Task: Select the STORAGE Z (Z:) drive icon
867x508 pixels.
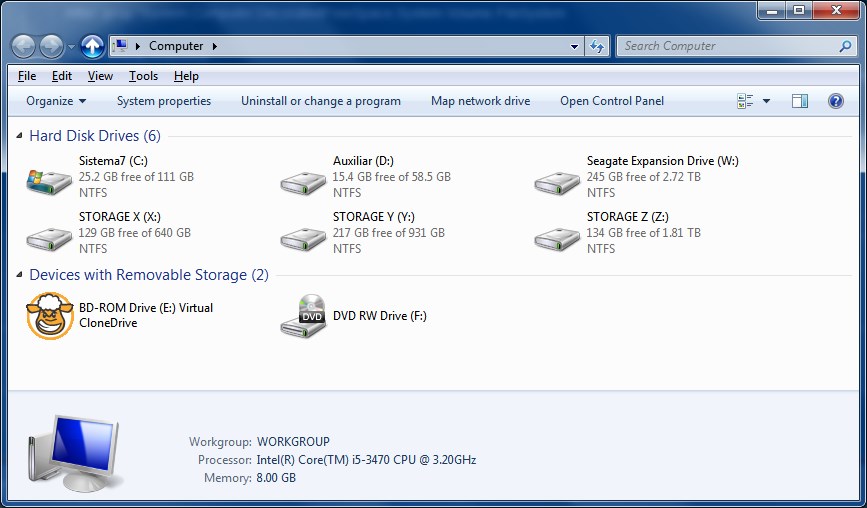Action: (x=556, y=237)
